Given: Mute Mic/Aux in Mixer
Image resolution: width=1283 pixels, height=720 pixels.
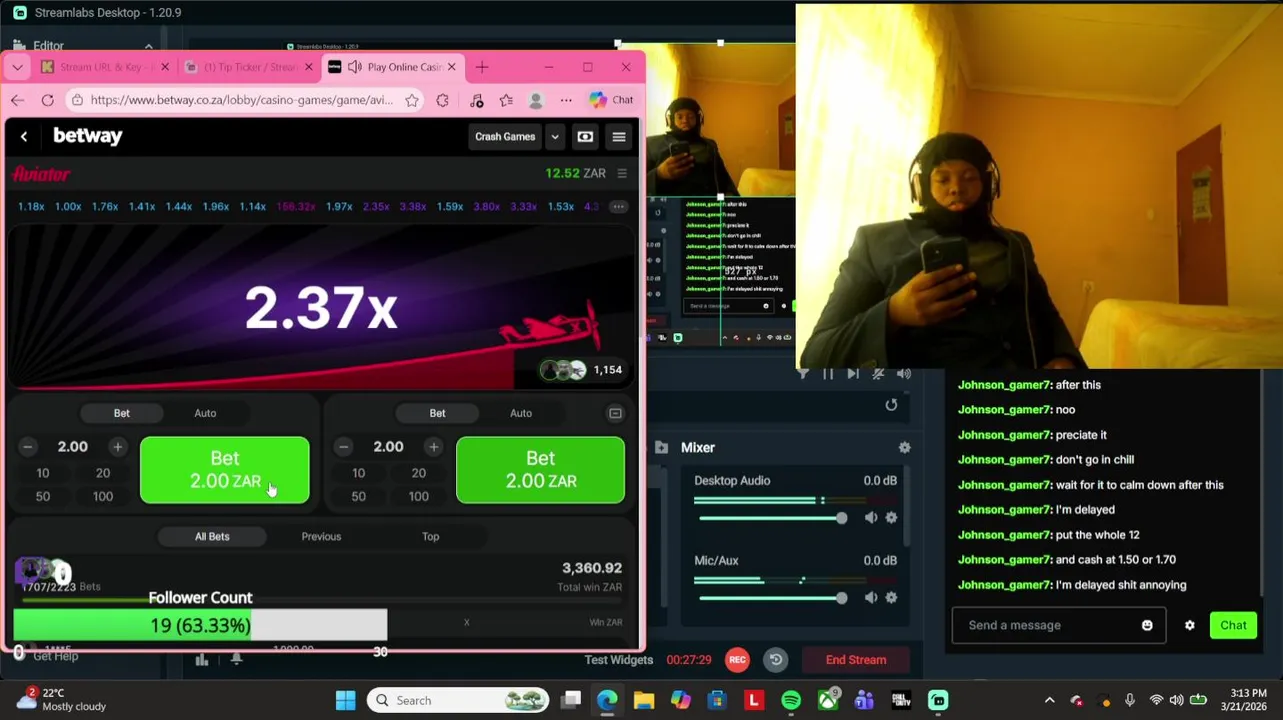Looking at the screenshot, I should 871,598.
